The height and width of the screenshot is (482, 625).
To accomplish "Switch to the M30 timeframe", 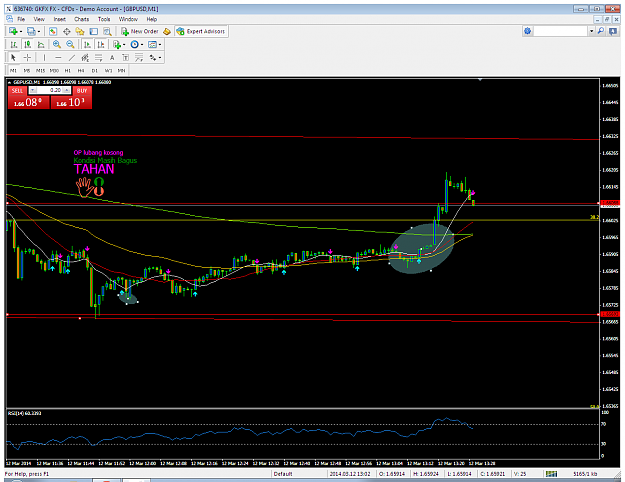I will pyautogui.click(x=54, y=71).
